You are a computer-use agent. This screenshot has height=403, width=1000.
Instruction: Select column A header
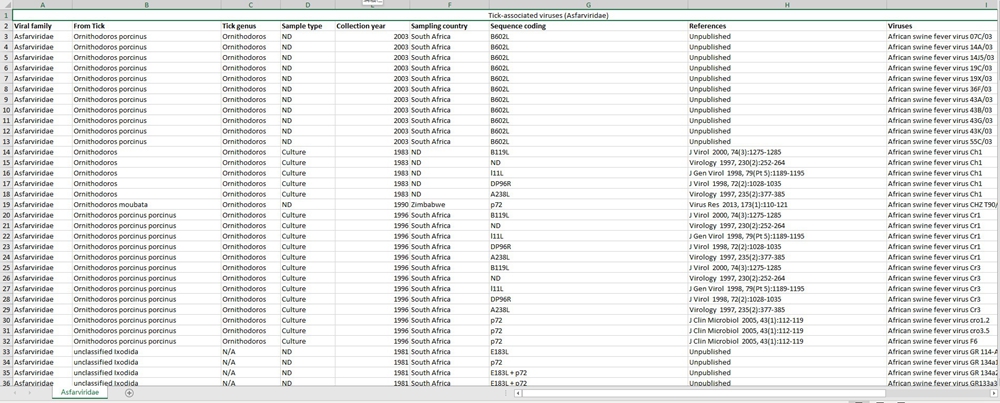click(41, 5)
